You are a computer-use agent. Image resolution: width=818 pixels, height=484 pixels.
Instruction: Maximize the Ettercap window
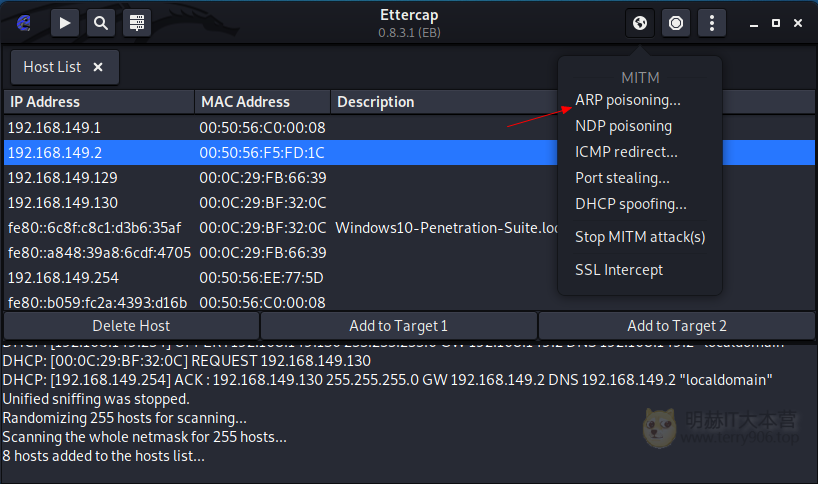pos(776,23)
